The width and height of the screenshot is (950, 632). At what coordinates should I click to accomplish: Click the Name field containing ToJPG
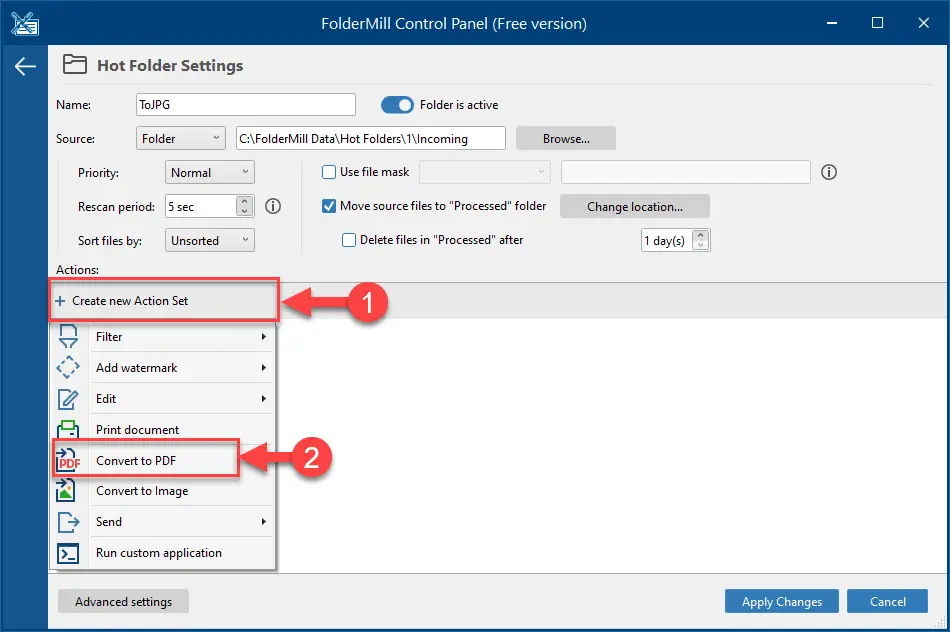pyautogui.click(x=246, y=105)
